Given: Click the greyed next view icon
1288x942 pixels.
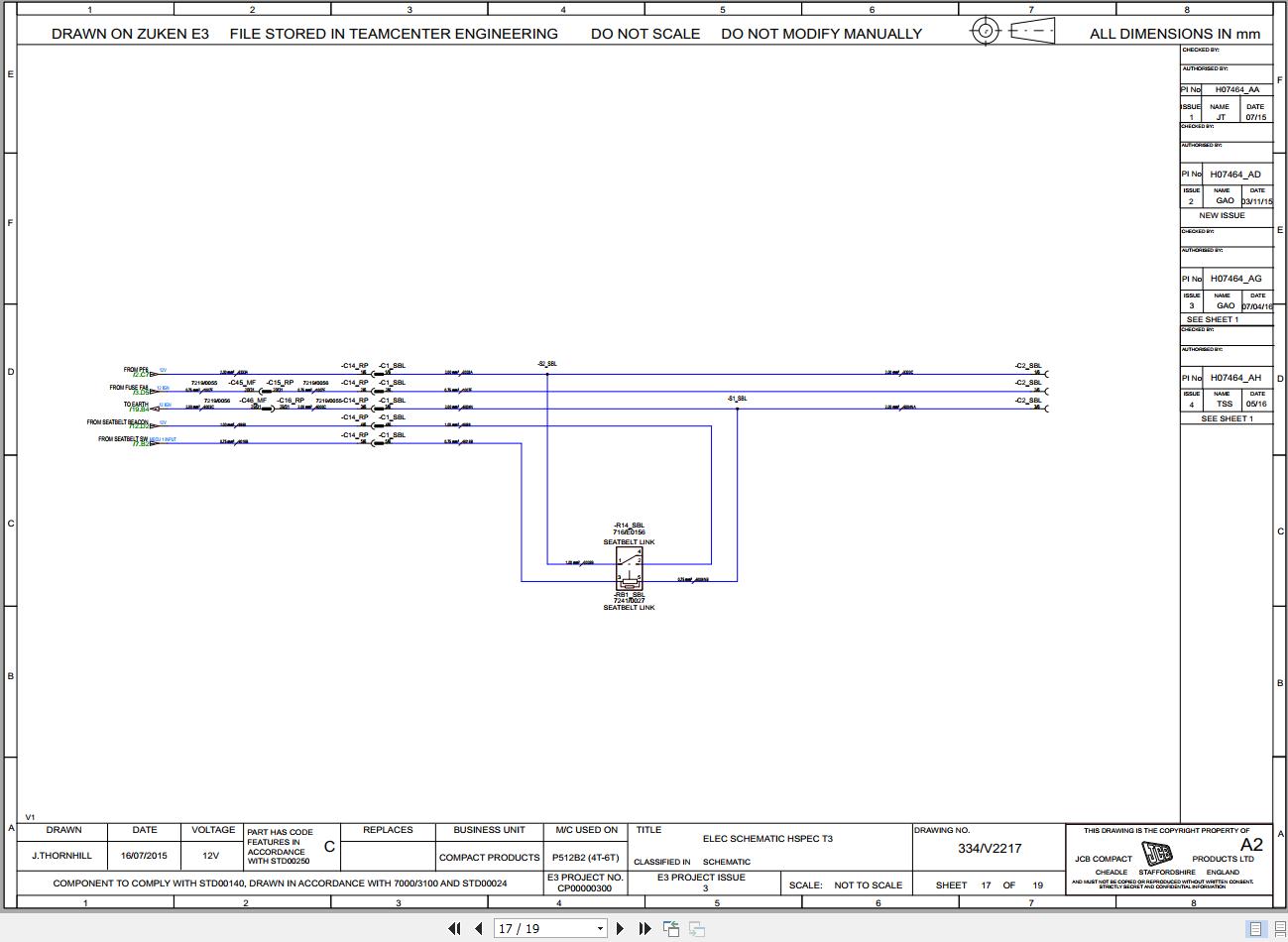Looking at the screenshot, I should pos(697,928).
